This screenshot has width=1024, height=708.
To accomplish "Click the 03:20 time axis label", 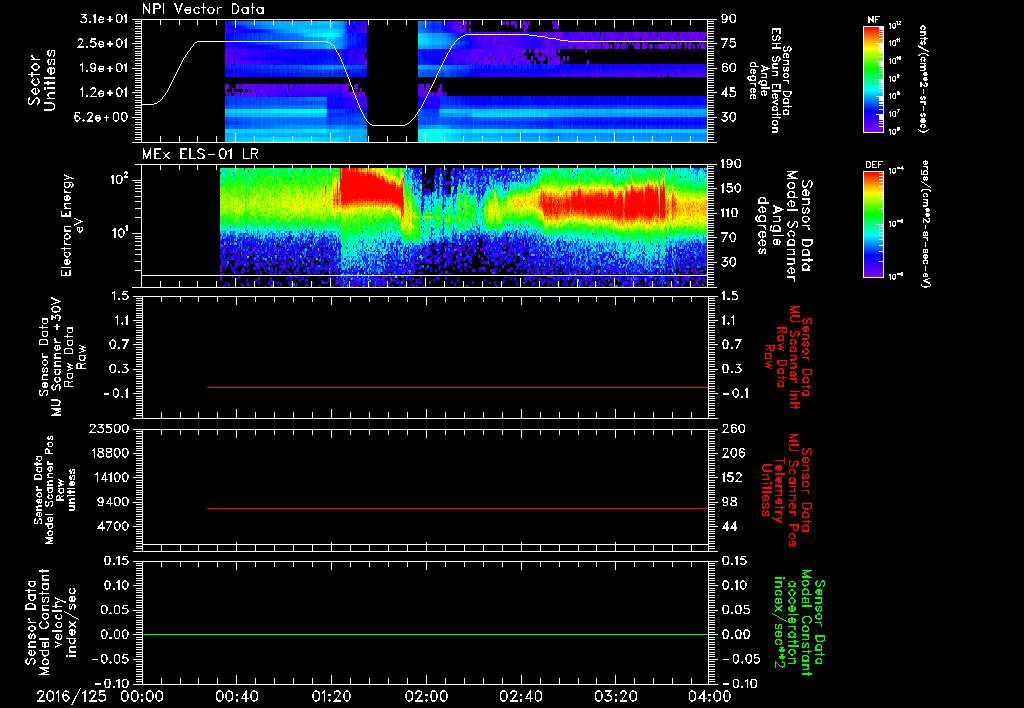I will coord(615,696).
